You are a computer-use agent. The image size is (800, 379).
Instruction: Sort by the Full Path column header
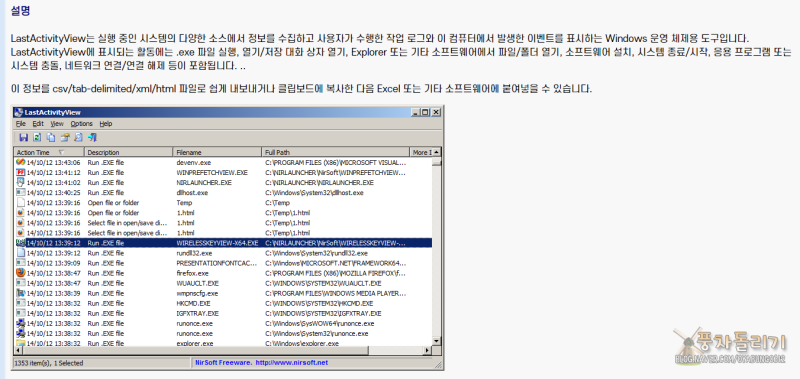click(x=336, y=152)
